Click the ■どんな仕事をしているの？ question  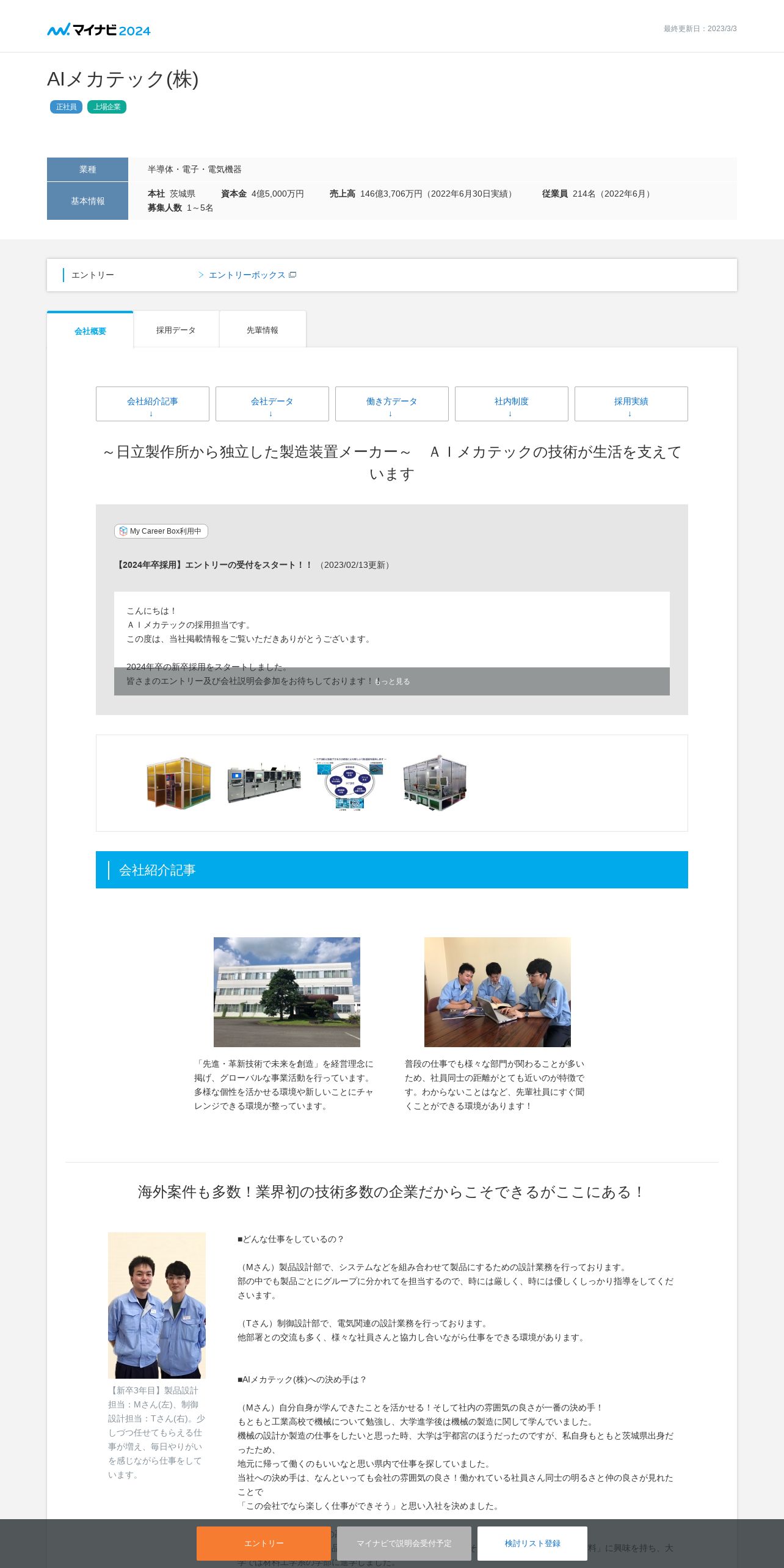[291, 1239]
